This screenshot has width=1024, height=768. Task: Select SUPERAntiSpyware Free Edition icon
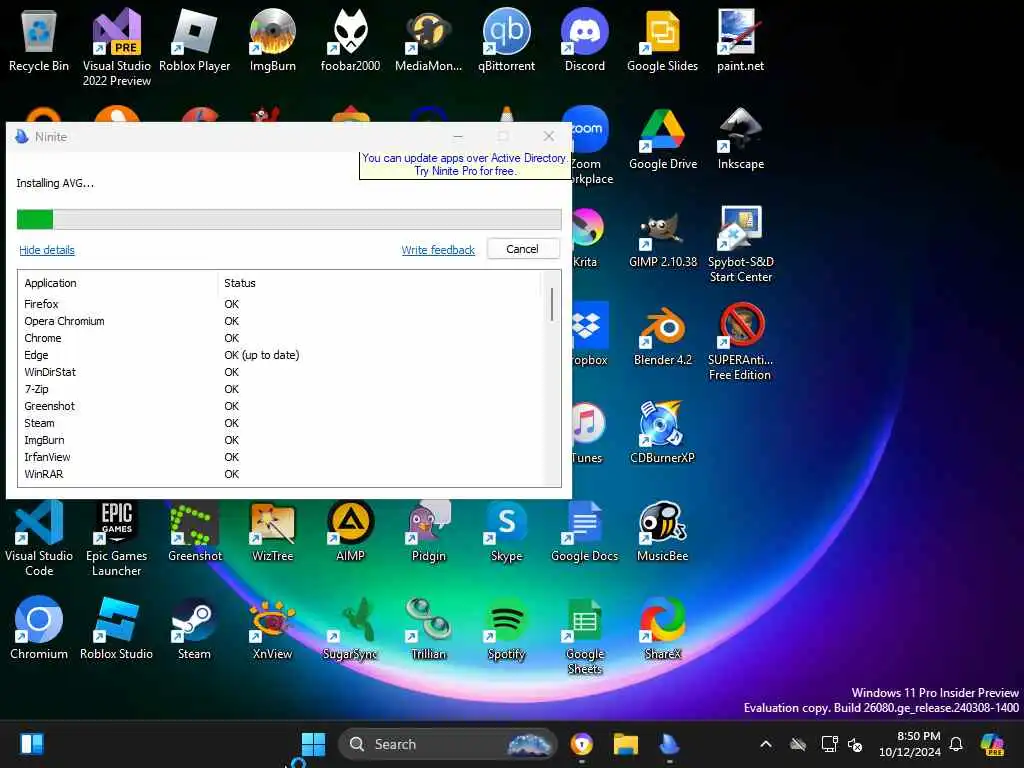coord(740,341)
